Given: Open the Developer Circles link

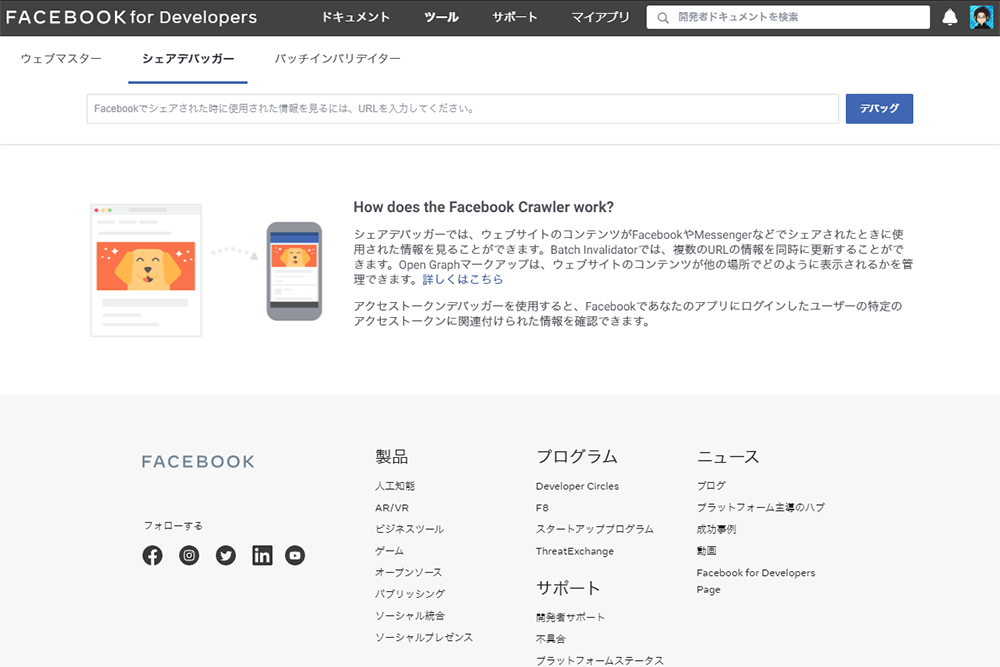Looking at the screenshot, I should pos(577,486).
